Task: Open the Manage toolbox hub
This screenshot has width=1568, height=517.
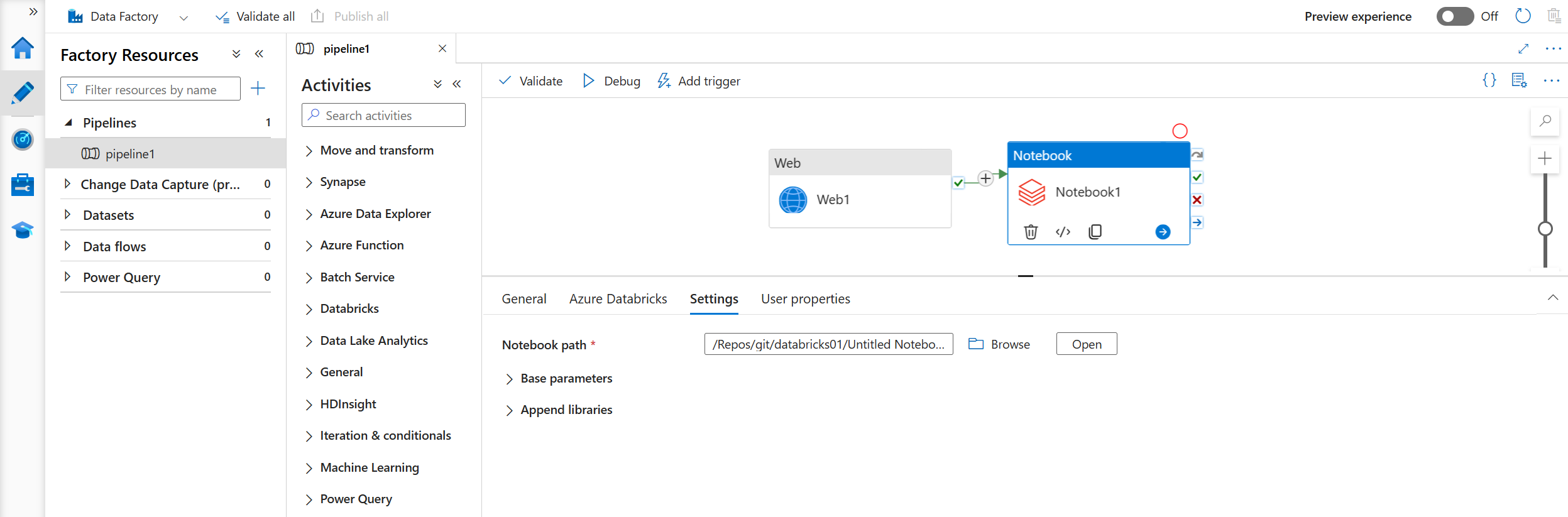Action: [23, 185]
